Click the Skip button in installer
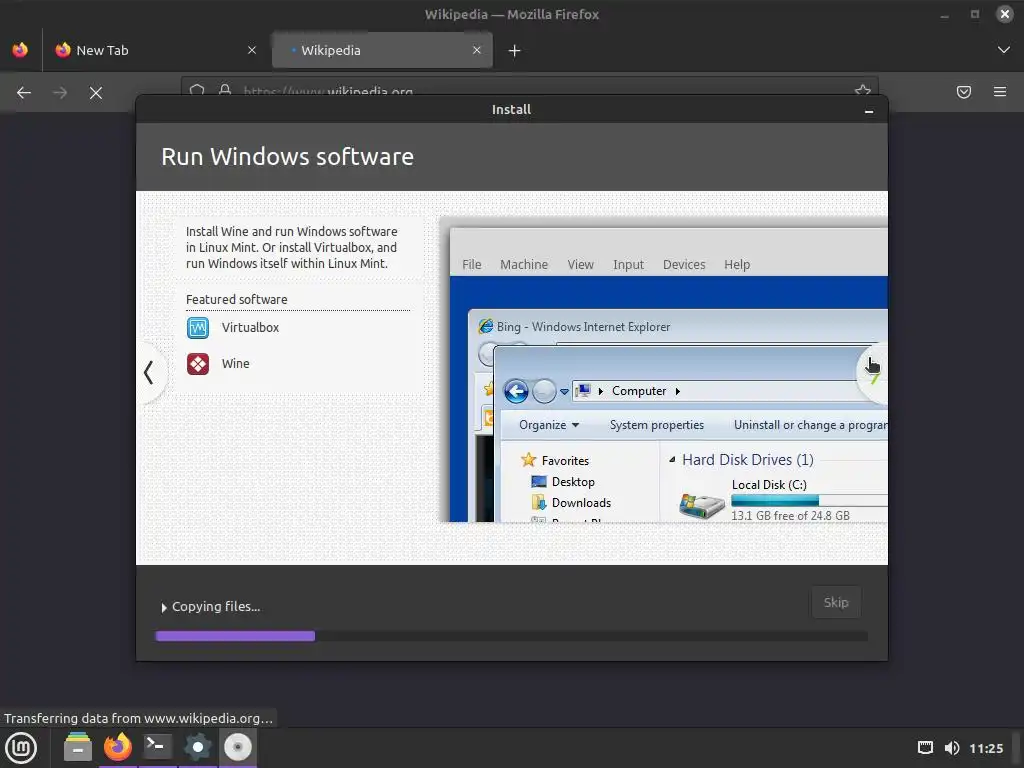This screenshot has height=768, width=1024. 836,602
